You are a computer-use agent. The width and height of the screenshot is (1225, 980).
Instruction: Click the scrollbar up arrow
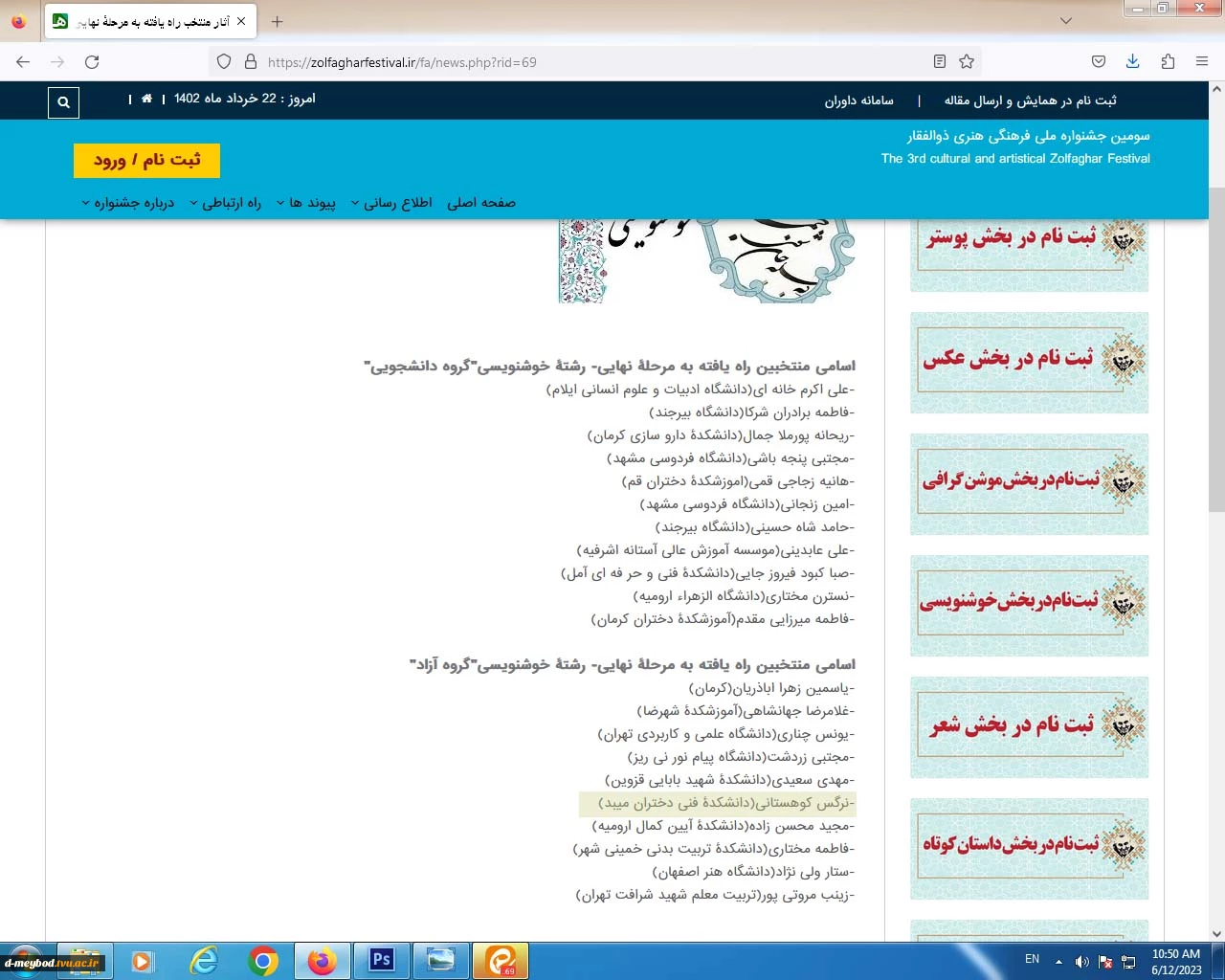[1216, 89]
